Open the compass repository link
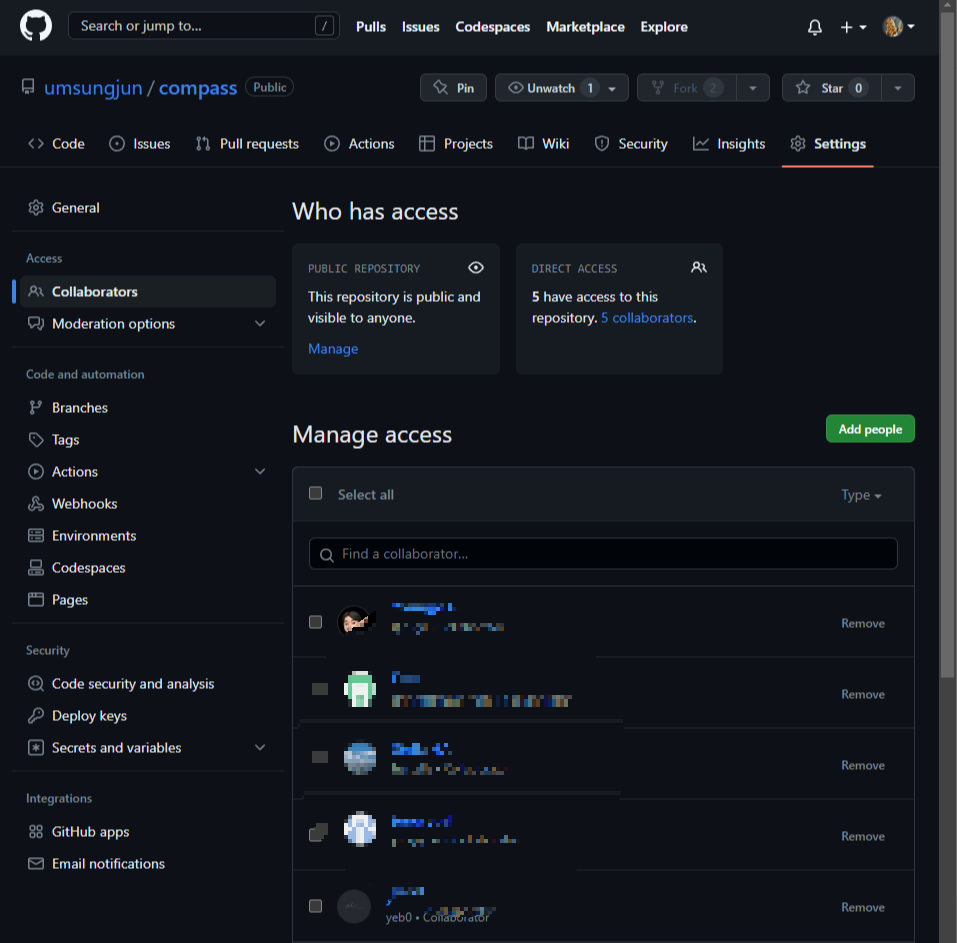 (198, 88)
